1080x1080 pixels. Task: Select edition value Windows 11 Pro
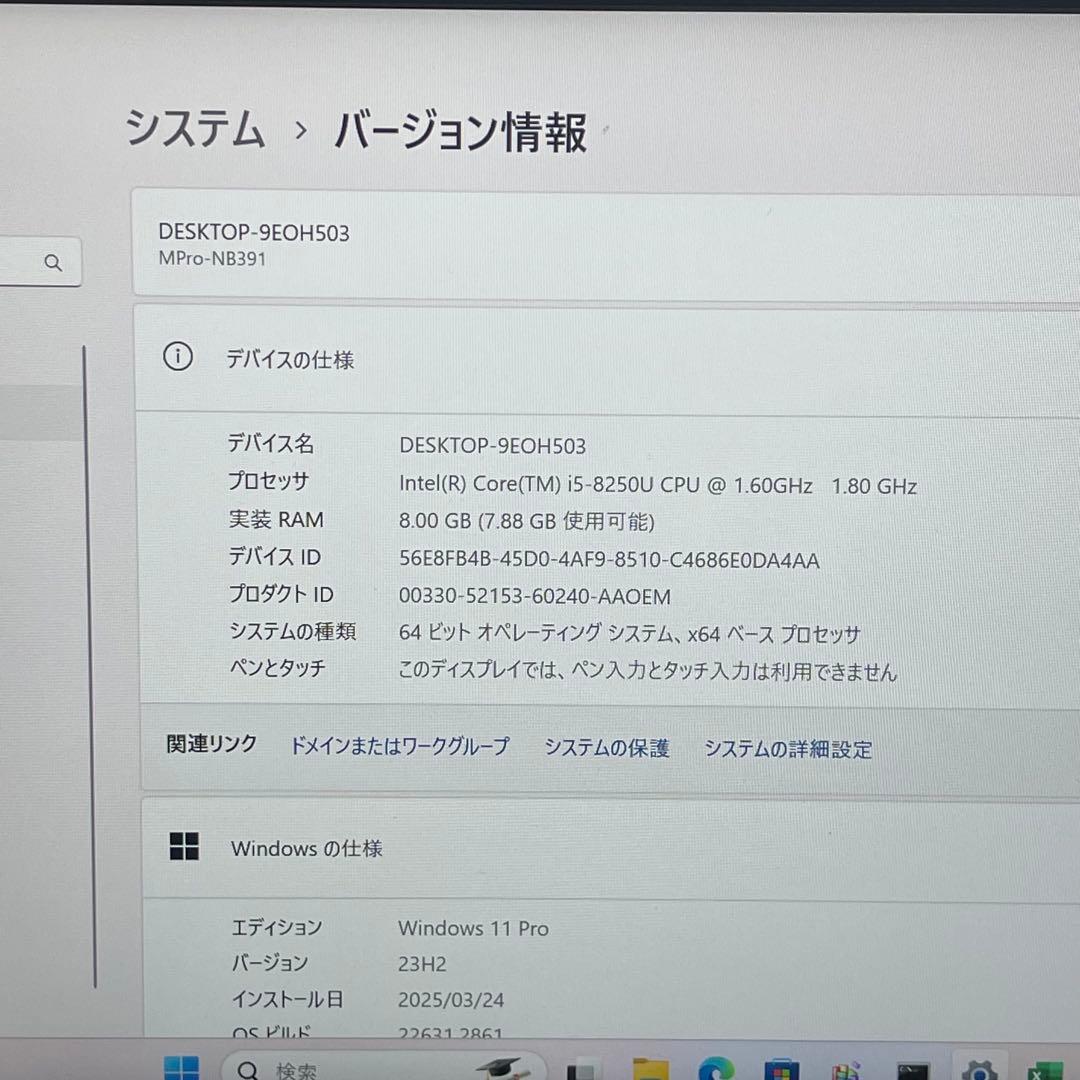[473, 928]
